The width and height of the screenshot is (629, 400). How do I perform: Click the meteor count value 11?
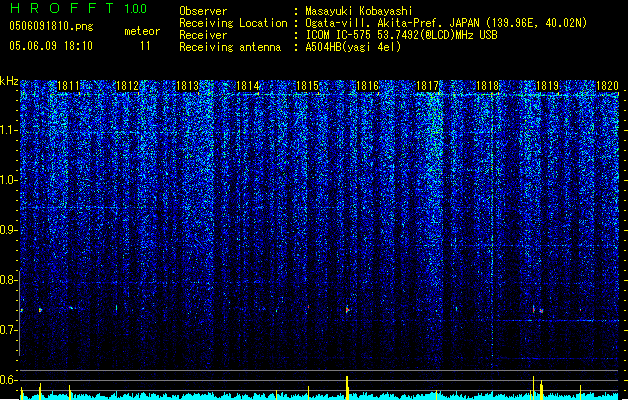tap(145, 46)
